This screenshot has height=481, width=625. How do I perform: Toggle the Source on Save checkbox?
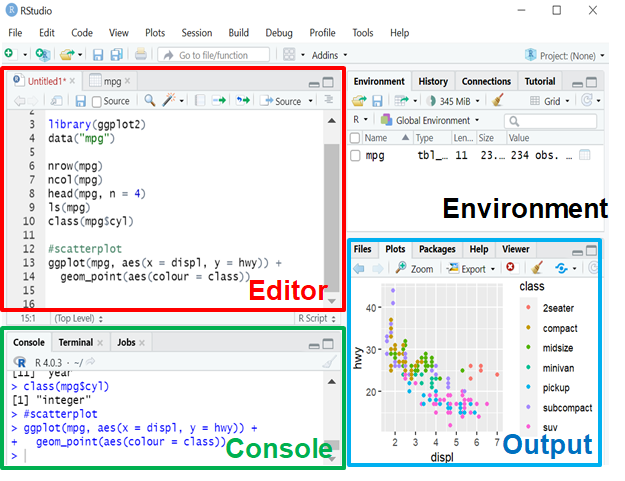pos(96,101)
